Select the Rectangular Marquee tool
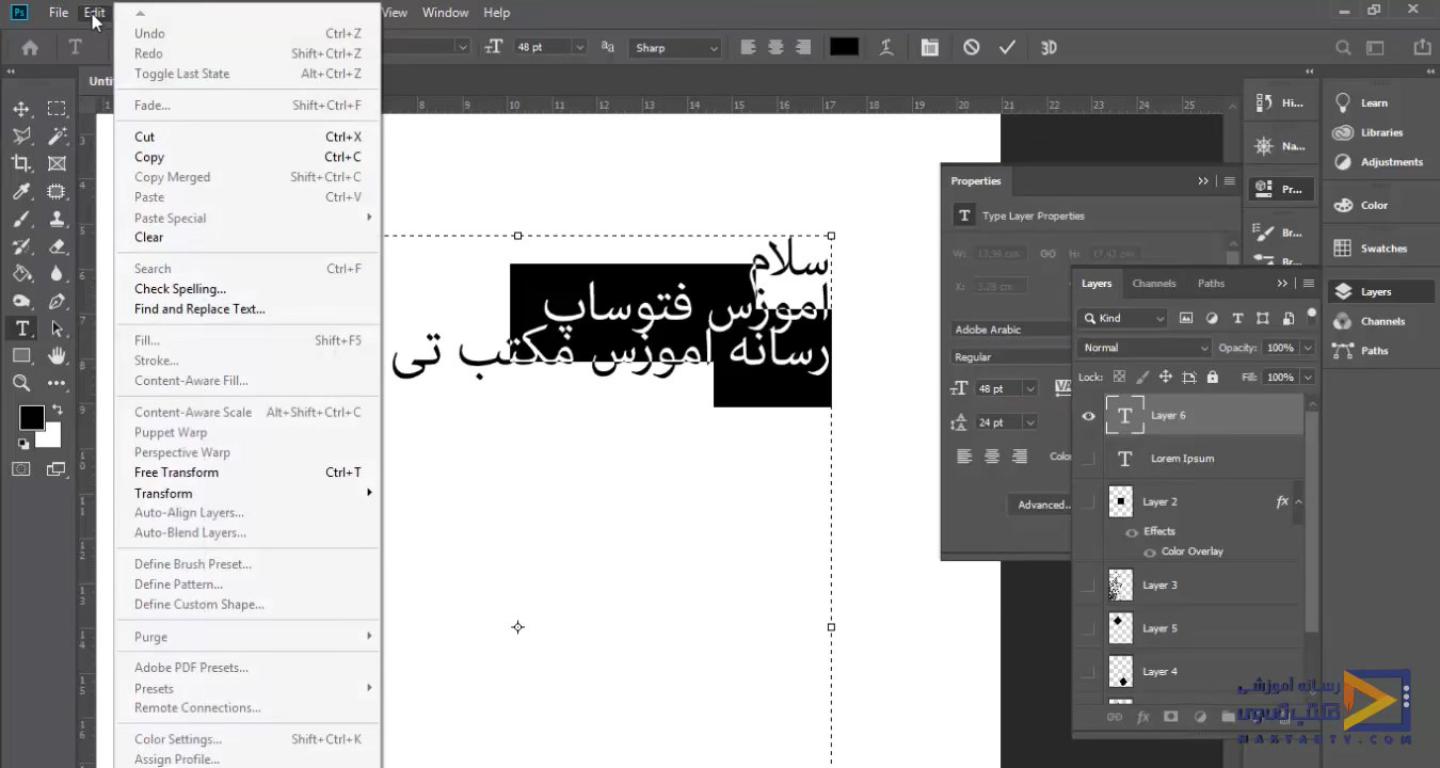 click(x=57, y=109)
